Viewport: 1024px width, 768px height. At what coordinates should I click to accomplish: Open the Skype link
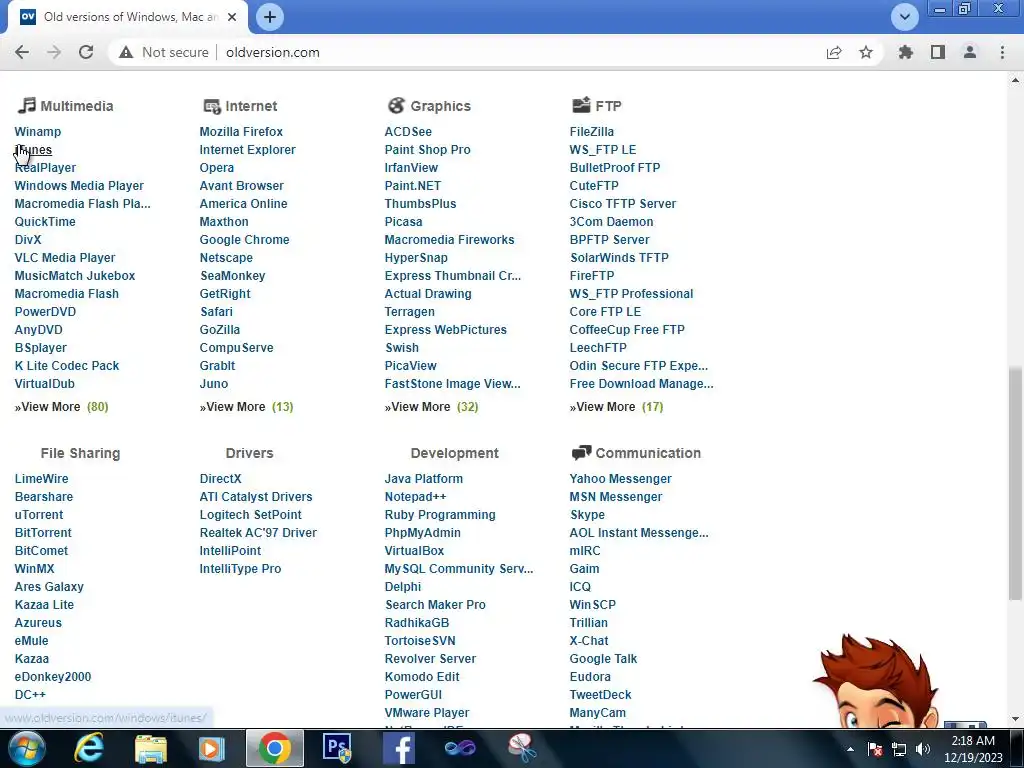tap(587, 515)
